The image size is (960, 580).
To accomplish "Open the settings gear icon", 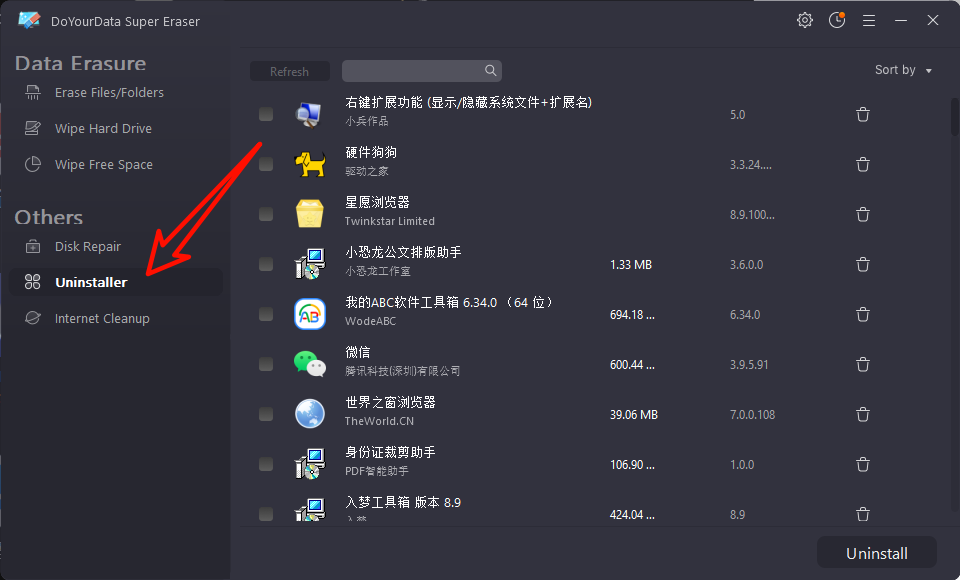I will coord(804,20).
